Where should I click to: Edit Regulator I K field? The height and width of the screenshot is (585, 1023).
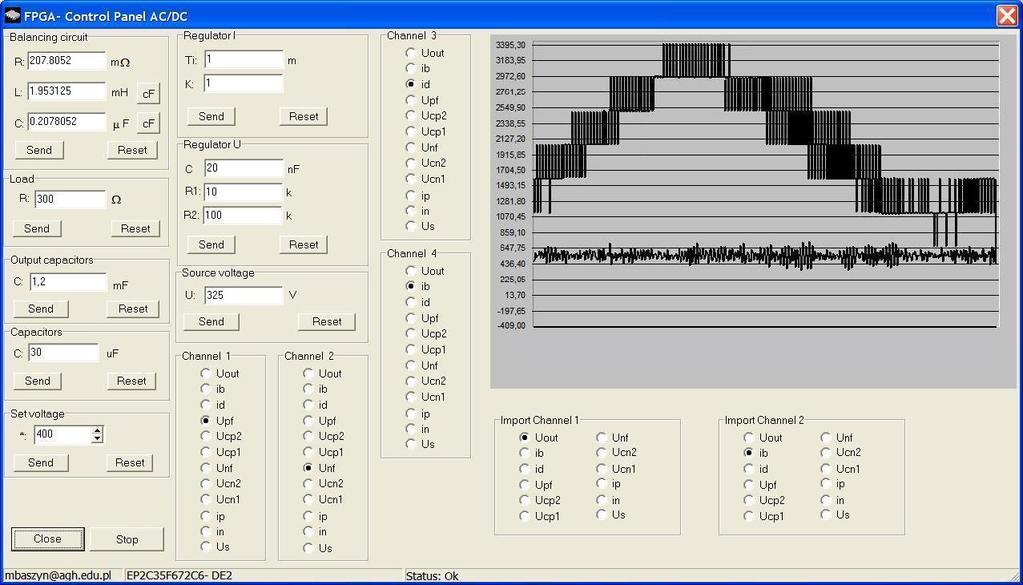click(243, 83)
